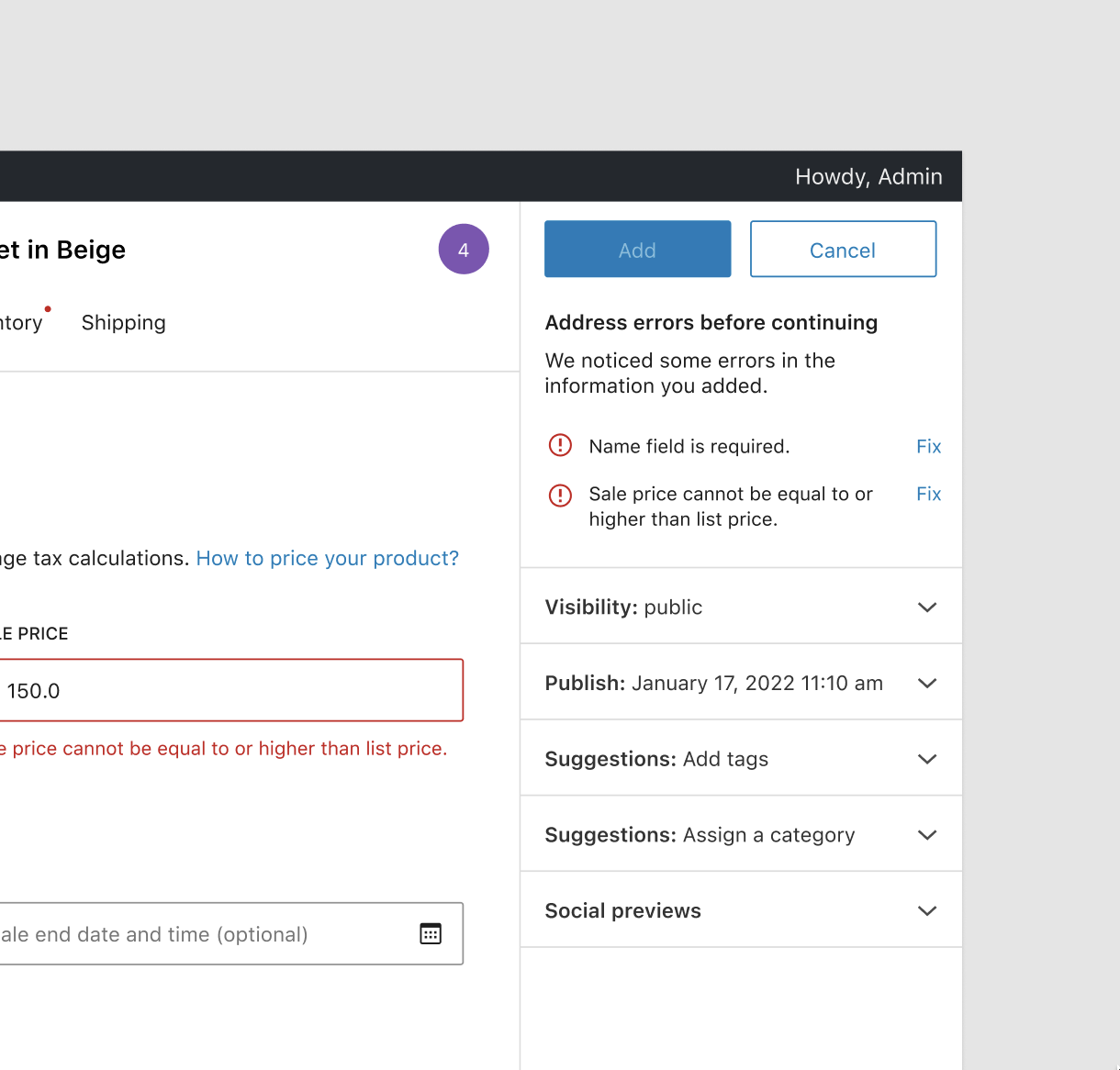Viewport: 1120px width, 1070px height.
Task: Click the chevron beside Visibility public
Action: 926,607
